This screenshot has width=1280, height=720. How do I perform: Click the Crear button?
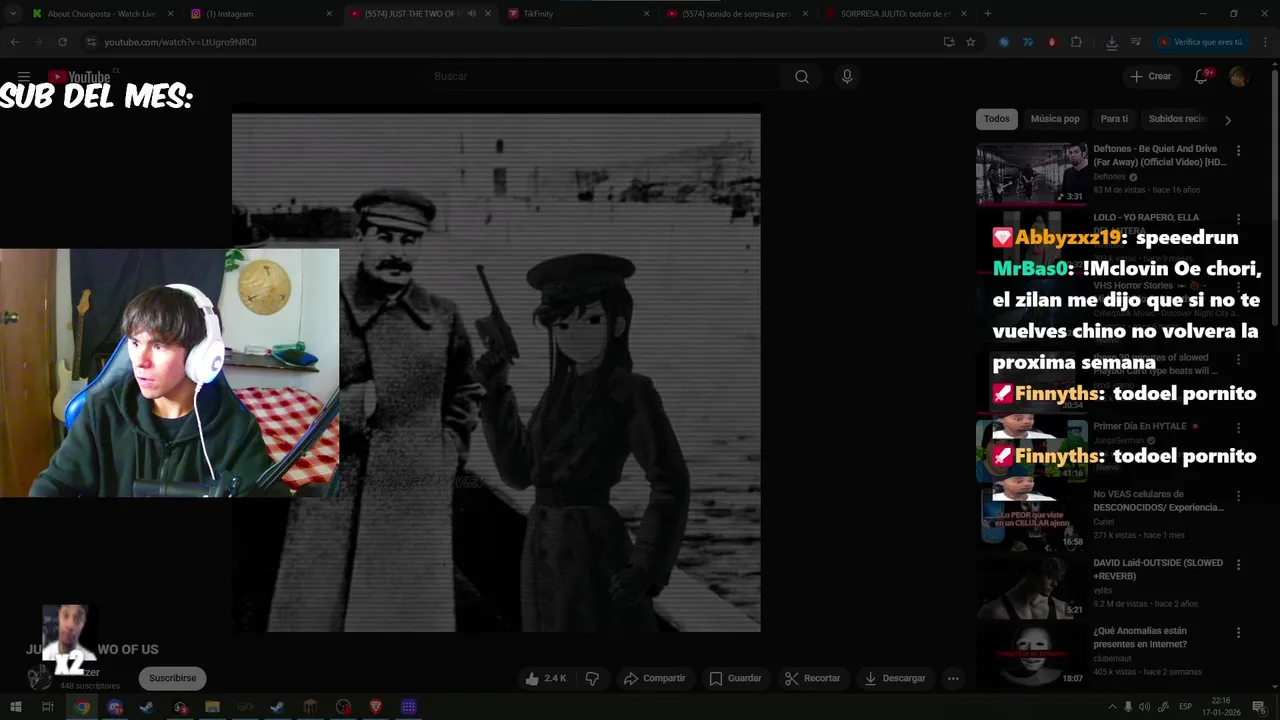(1150, 77)
